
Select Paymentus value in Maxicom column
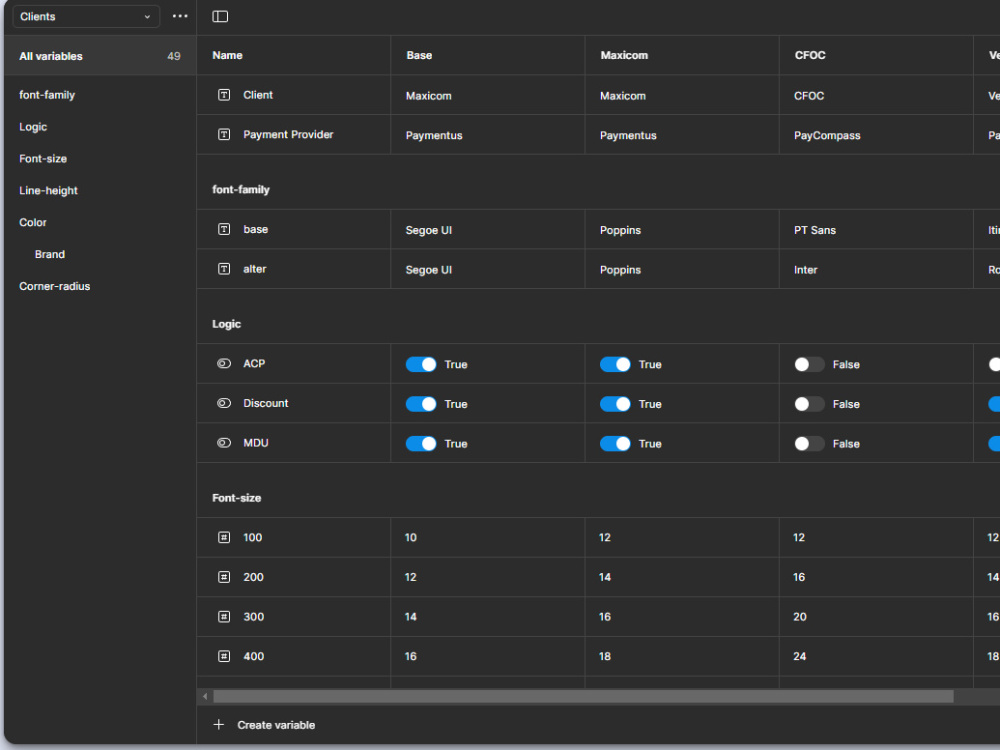628,135
